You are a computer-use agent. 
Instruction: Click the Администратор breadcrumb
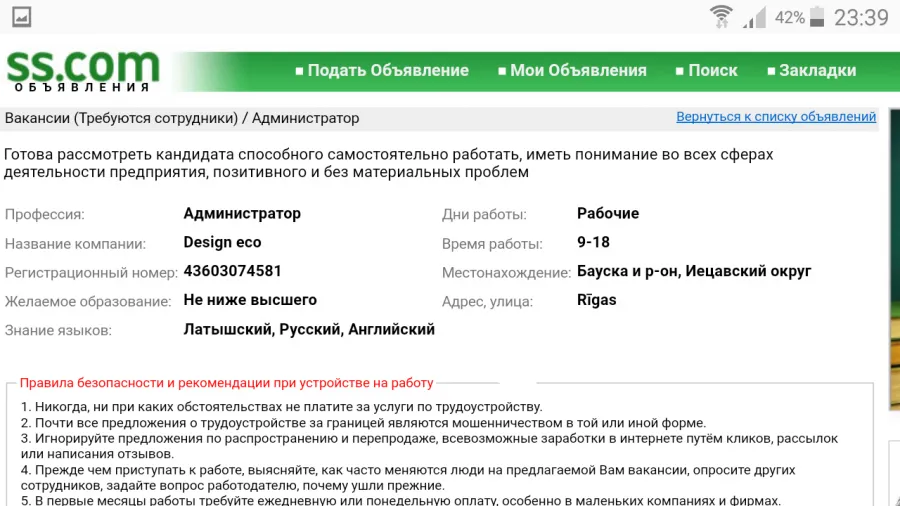[305, 118]
